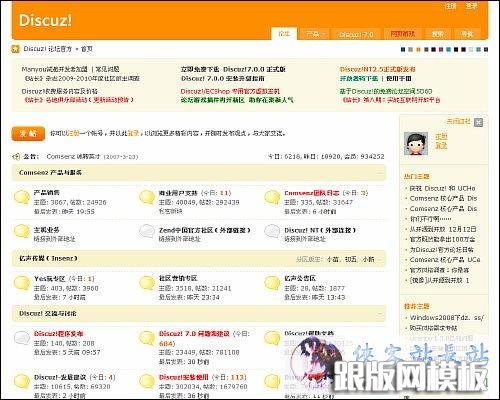Open sidebar topic containing 12月12日
Viewport: 500px width, 400px height.
(x=443, y=229)
